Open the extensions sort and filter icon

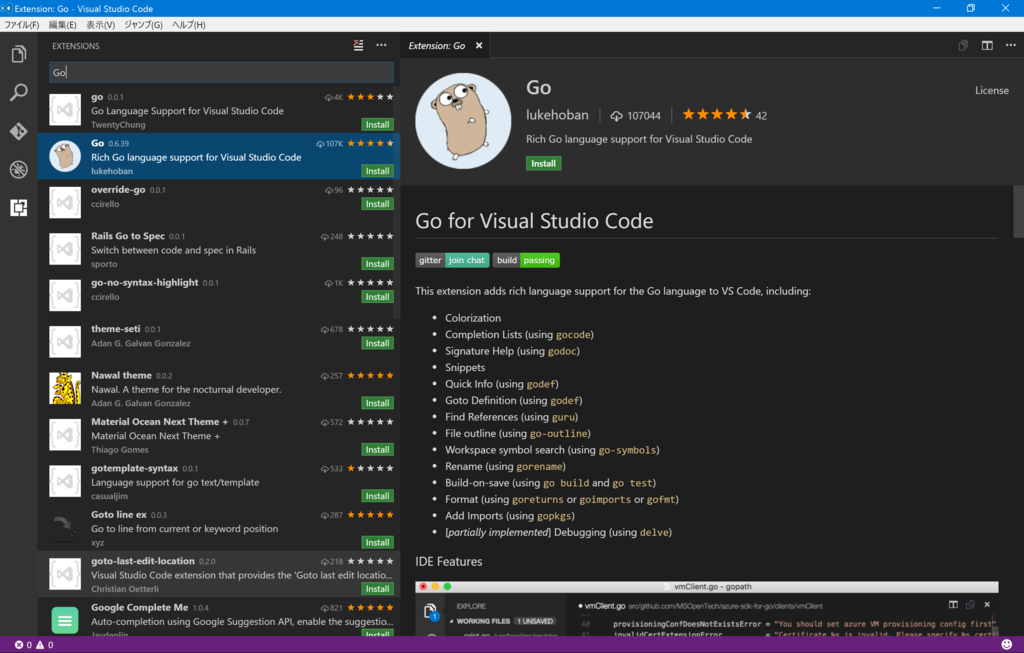click(x=358, y=45)
